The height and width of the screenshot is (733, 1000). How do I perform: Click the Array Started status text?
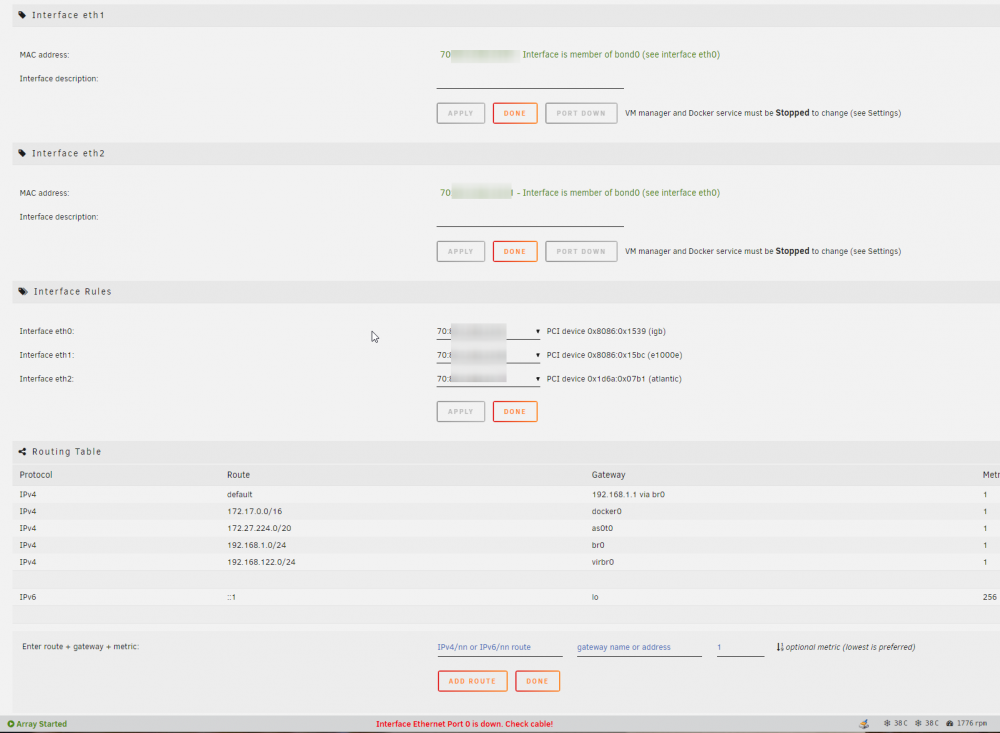(x=41, y=723)
